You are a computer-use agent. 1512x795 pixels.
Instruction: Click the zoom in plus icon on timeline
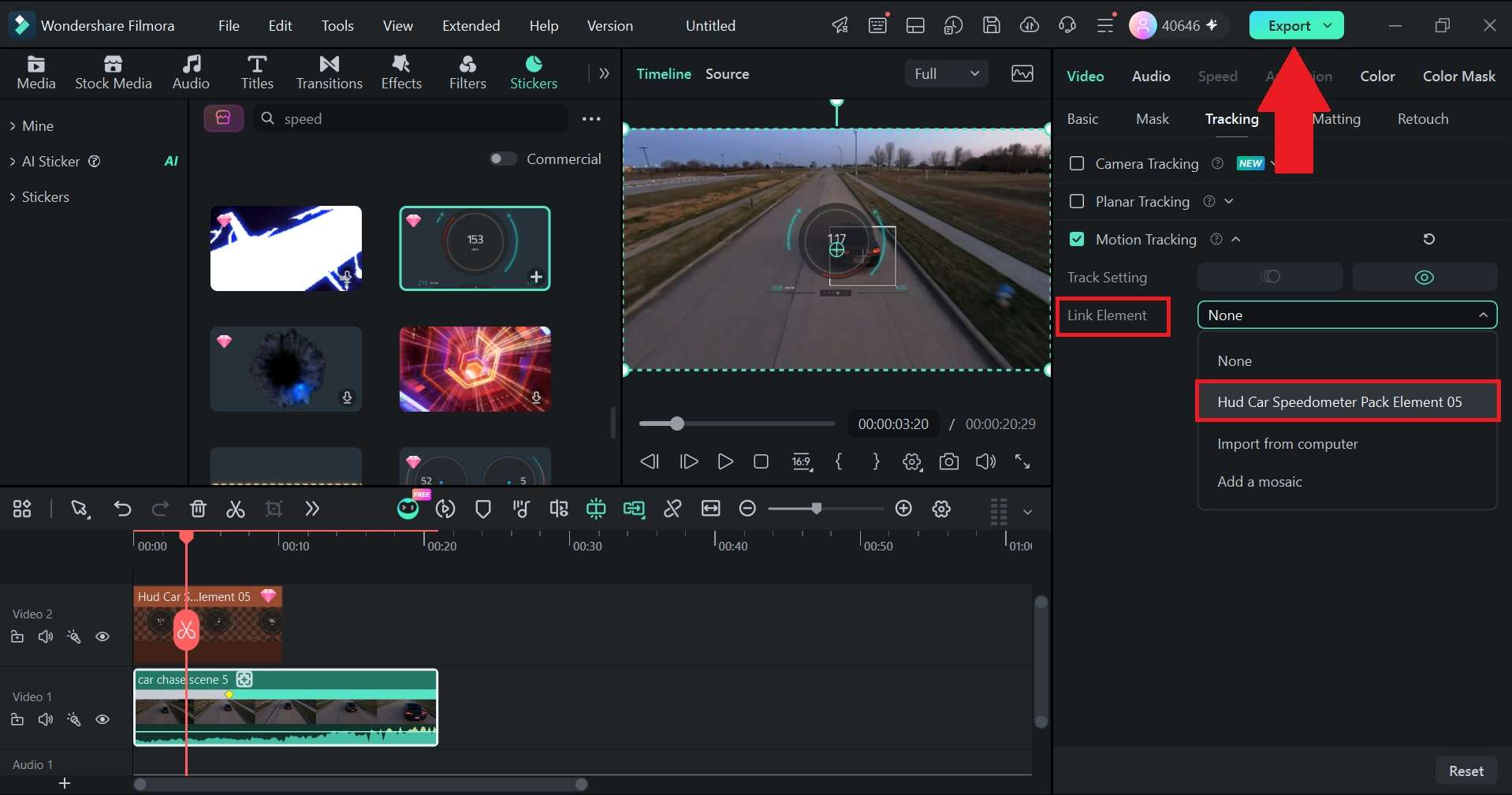(x=903, y=509)
